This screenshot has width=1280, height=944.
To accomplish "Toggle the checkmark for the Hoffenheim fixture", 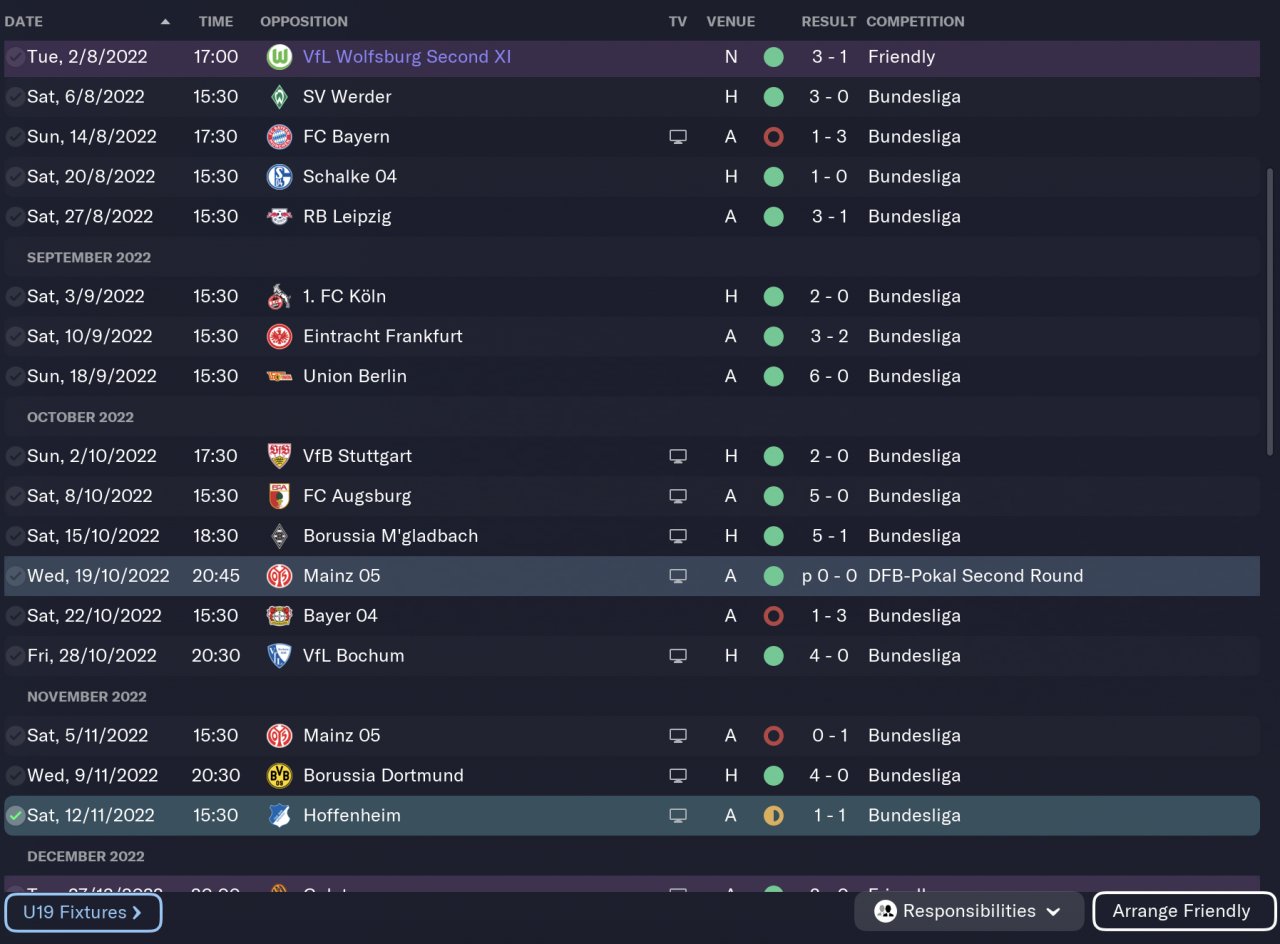I will [x=15, y=816].
